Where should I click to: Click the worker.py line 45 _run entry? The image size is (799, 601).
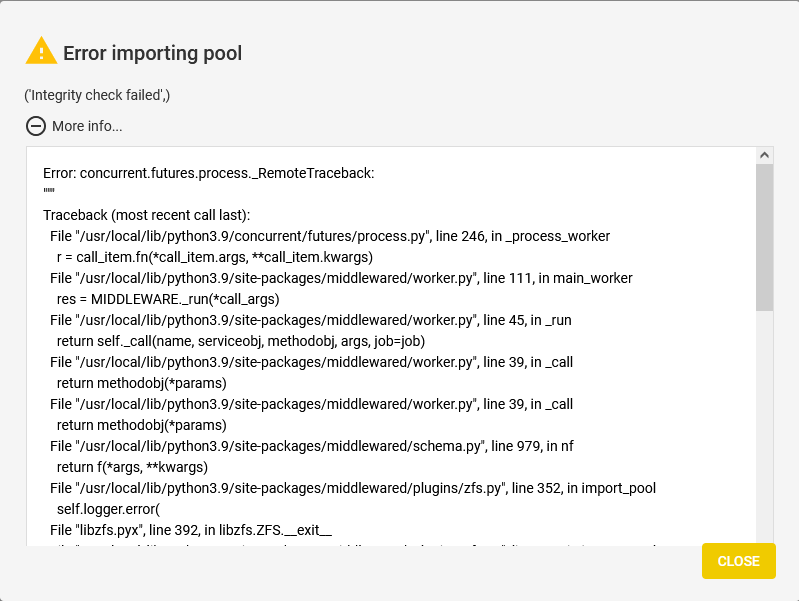(x=310, y=320)
